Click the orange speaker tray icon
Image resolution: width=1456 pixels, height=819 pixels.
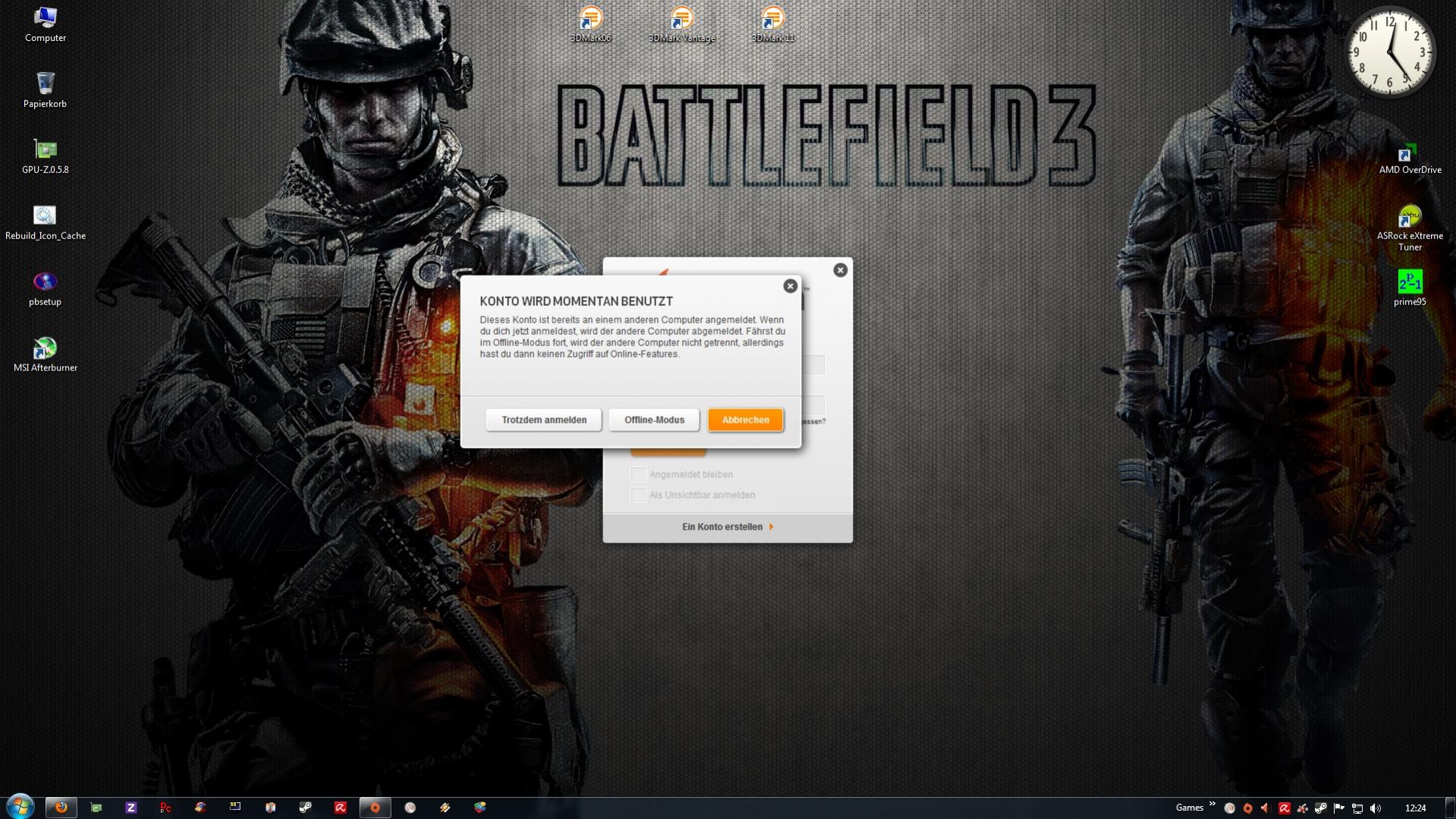pyautogui.click(x=1266, y=808)
